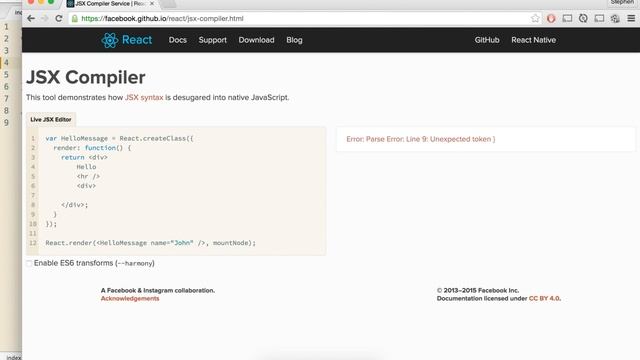Go forward with the browser forward arrow
Image resolution: width=640 pixels, height=360 pixels.
pos(45,18)
